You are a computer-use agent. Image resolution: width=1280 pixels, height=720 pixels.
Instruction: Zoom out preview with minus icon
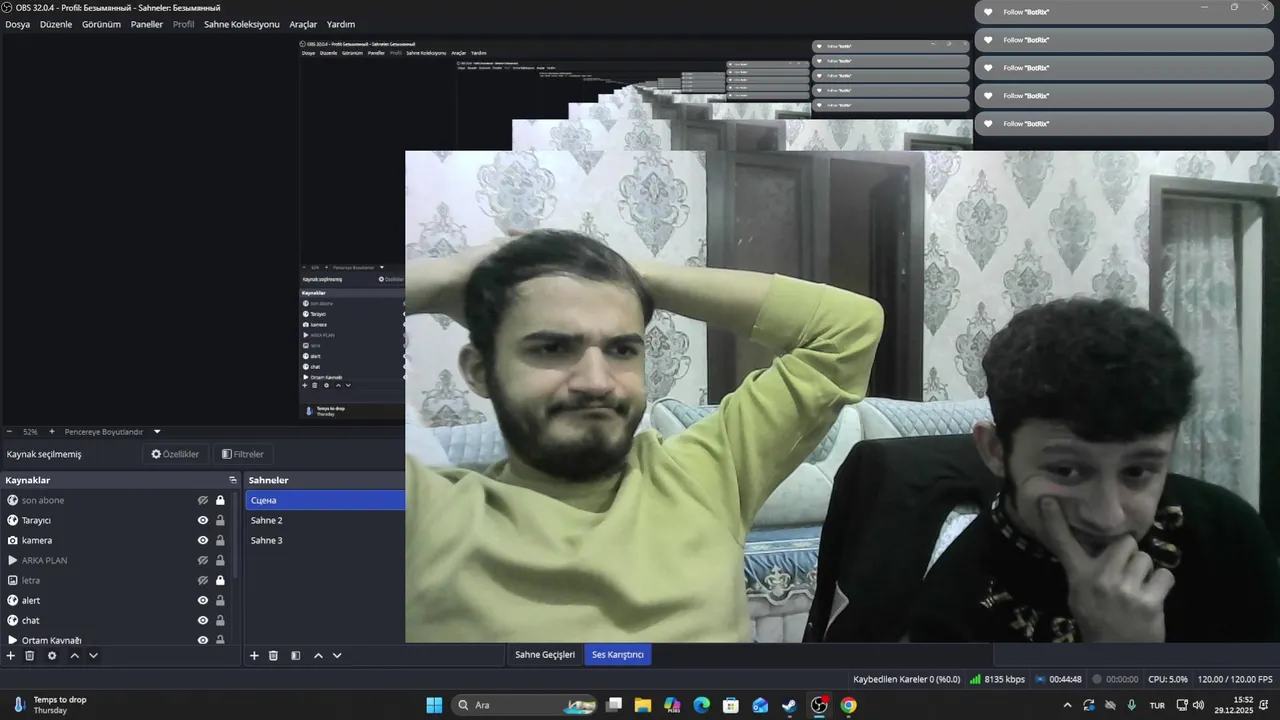point(9,432)
